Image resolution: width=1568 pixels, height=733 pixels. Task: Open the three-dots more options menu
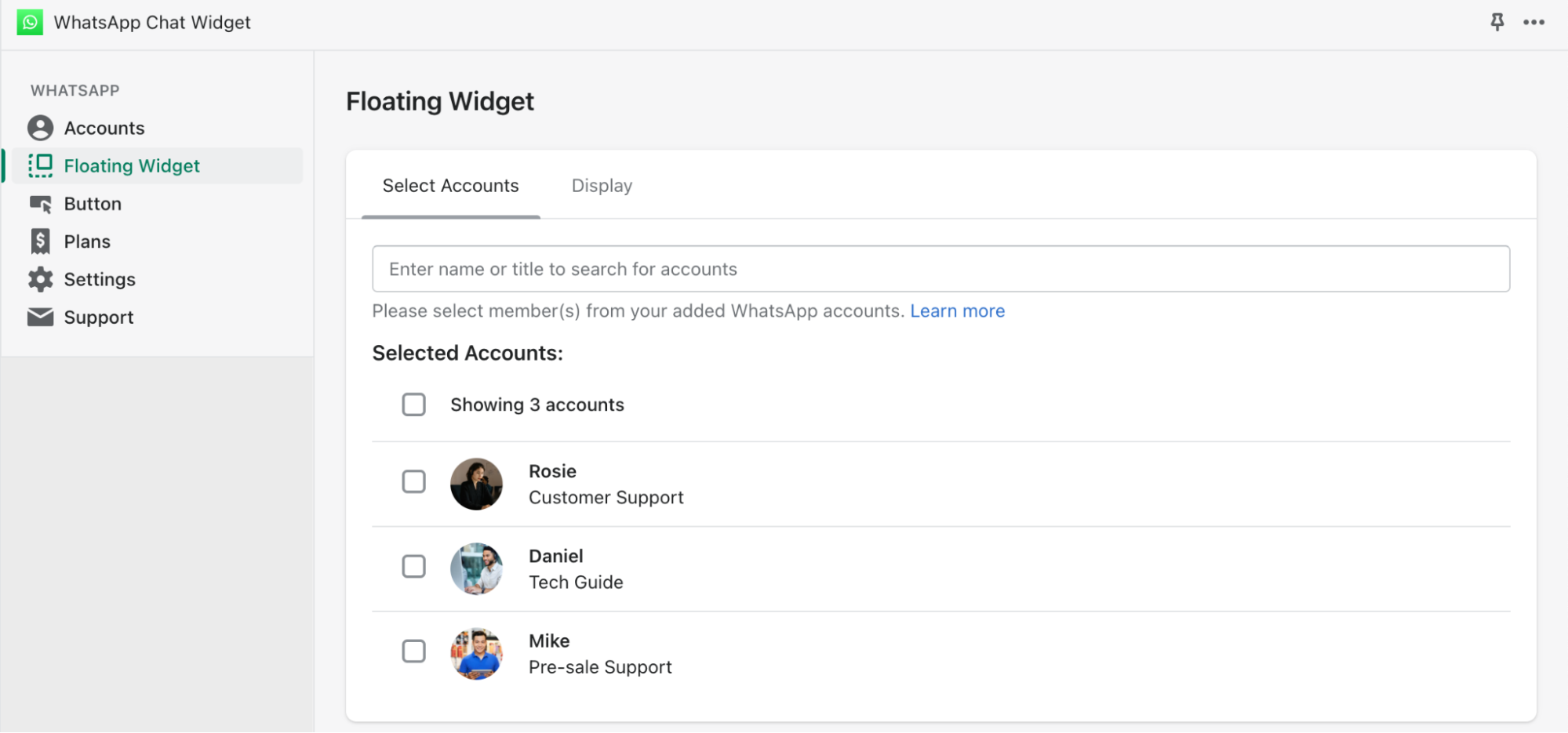click(x=1533, y=22)
